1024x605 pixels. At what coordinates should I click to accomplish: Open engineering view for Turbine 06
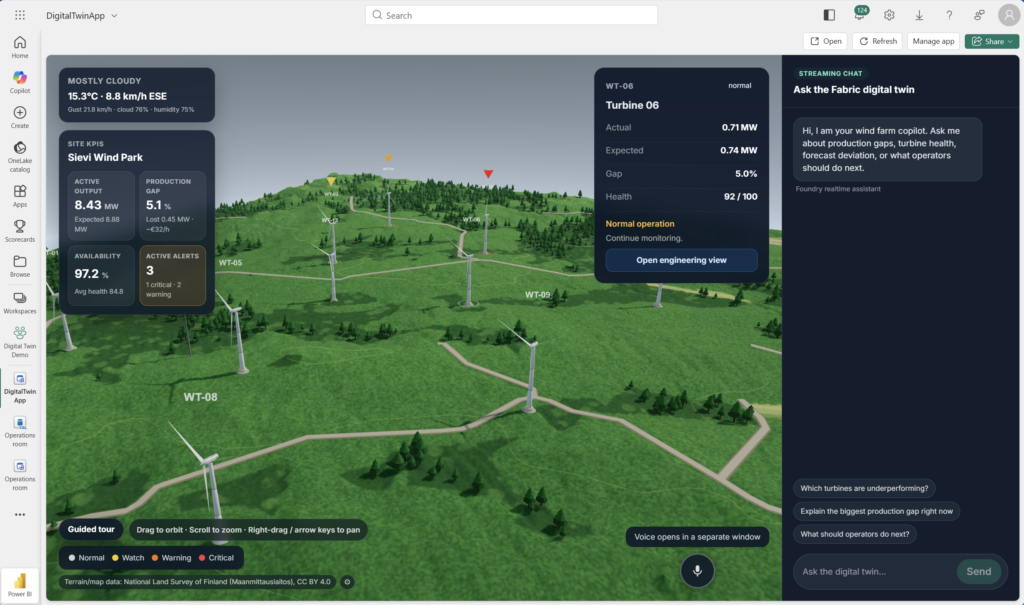[x=681, y=260]
